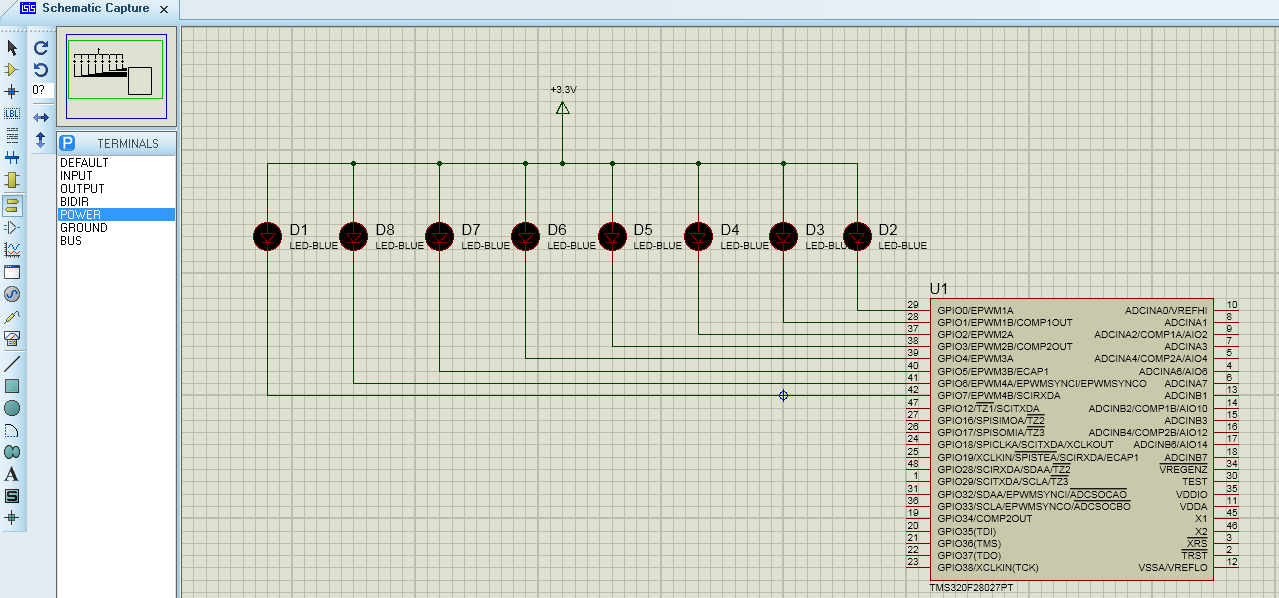The image size is (1279, 598).
Task: Select the 2D Graphics Circle tool
Action: tap(12, 408)
